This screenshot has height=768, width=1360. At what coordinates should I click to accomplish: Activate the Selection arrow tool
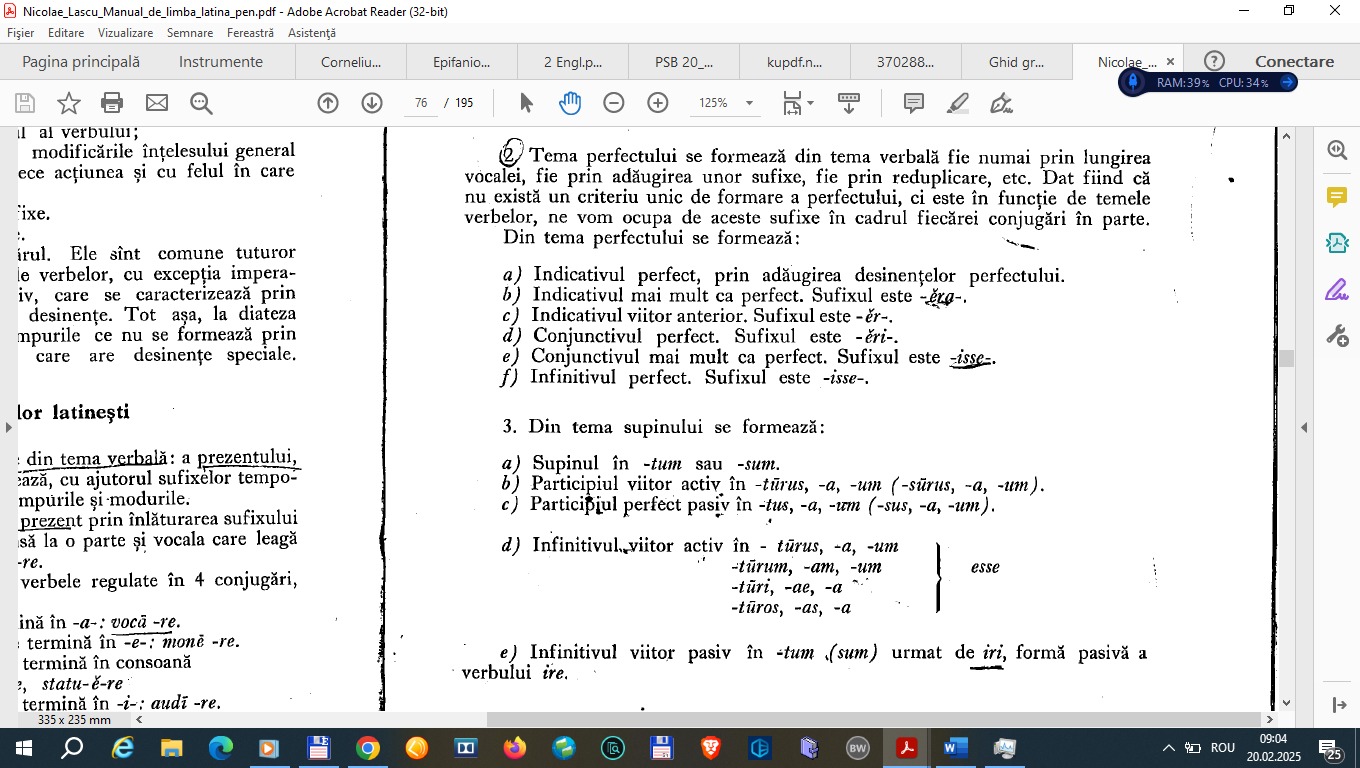(527, 103)
